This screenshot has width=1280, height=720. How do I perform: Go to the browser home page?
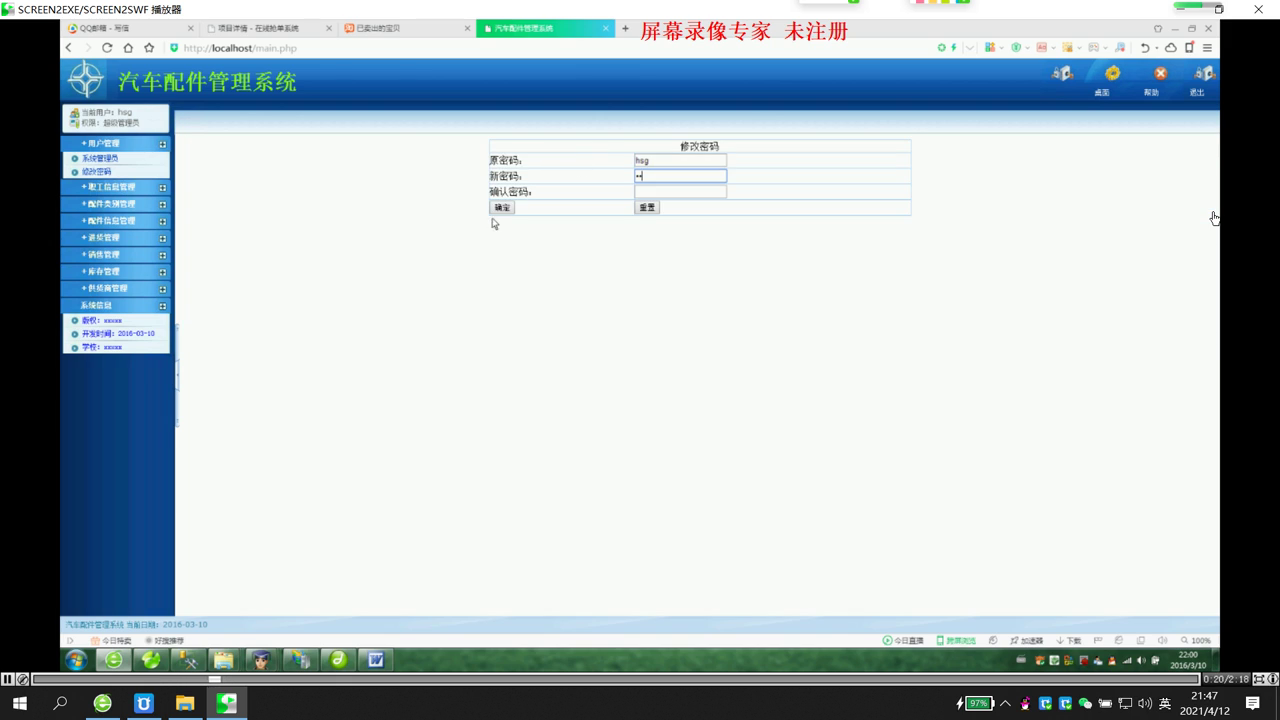128,48
